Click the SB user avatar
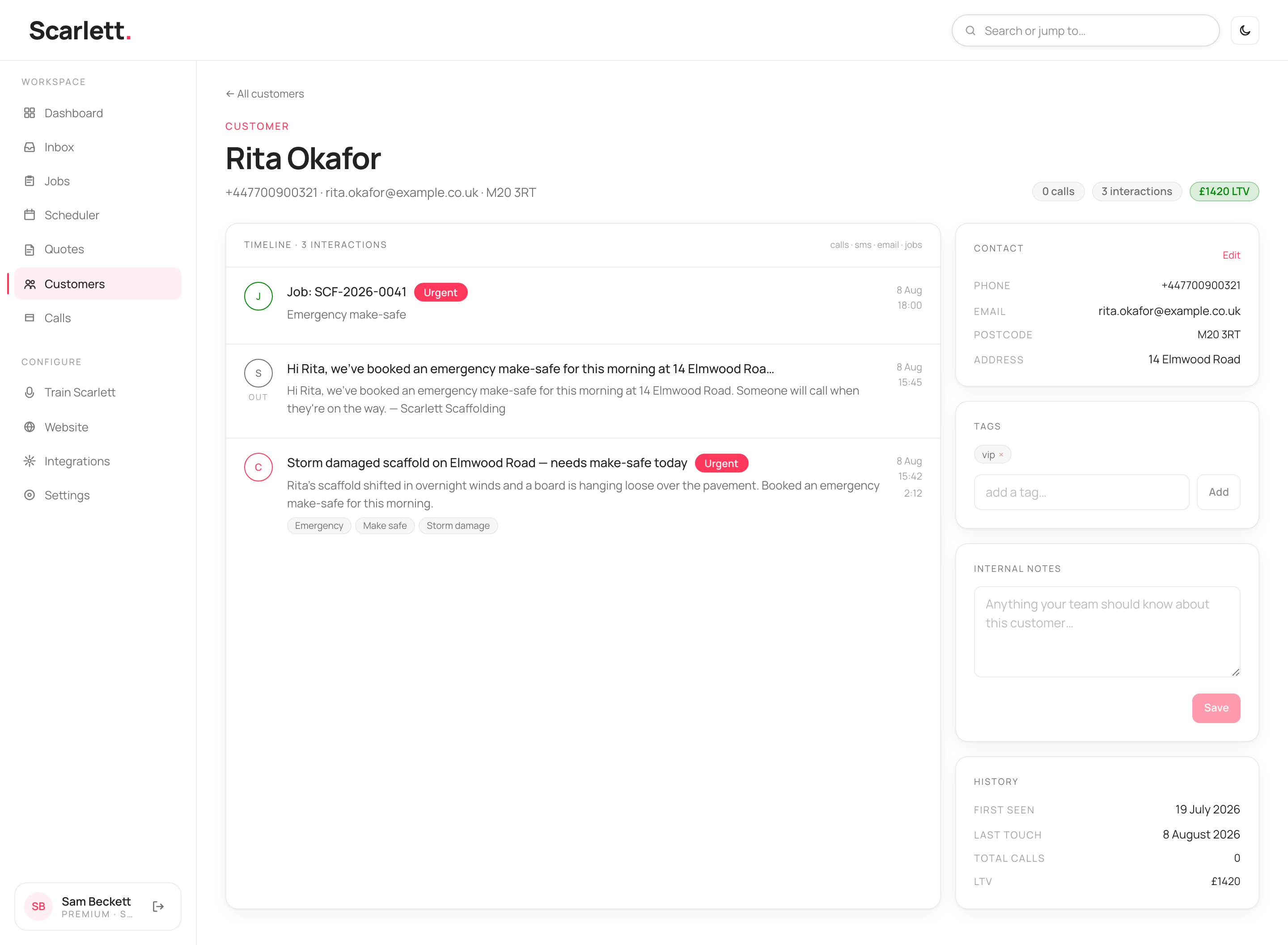Viewport: 1288px width, 945px height. (38, 906)
